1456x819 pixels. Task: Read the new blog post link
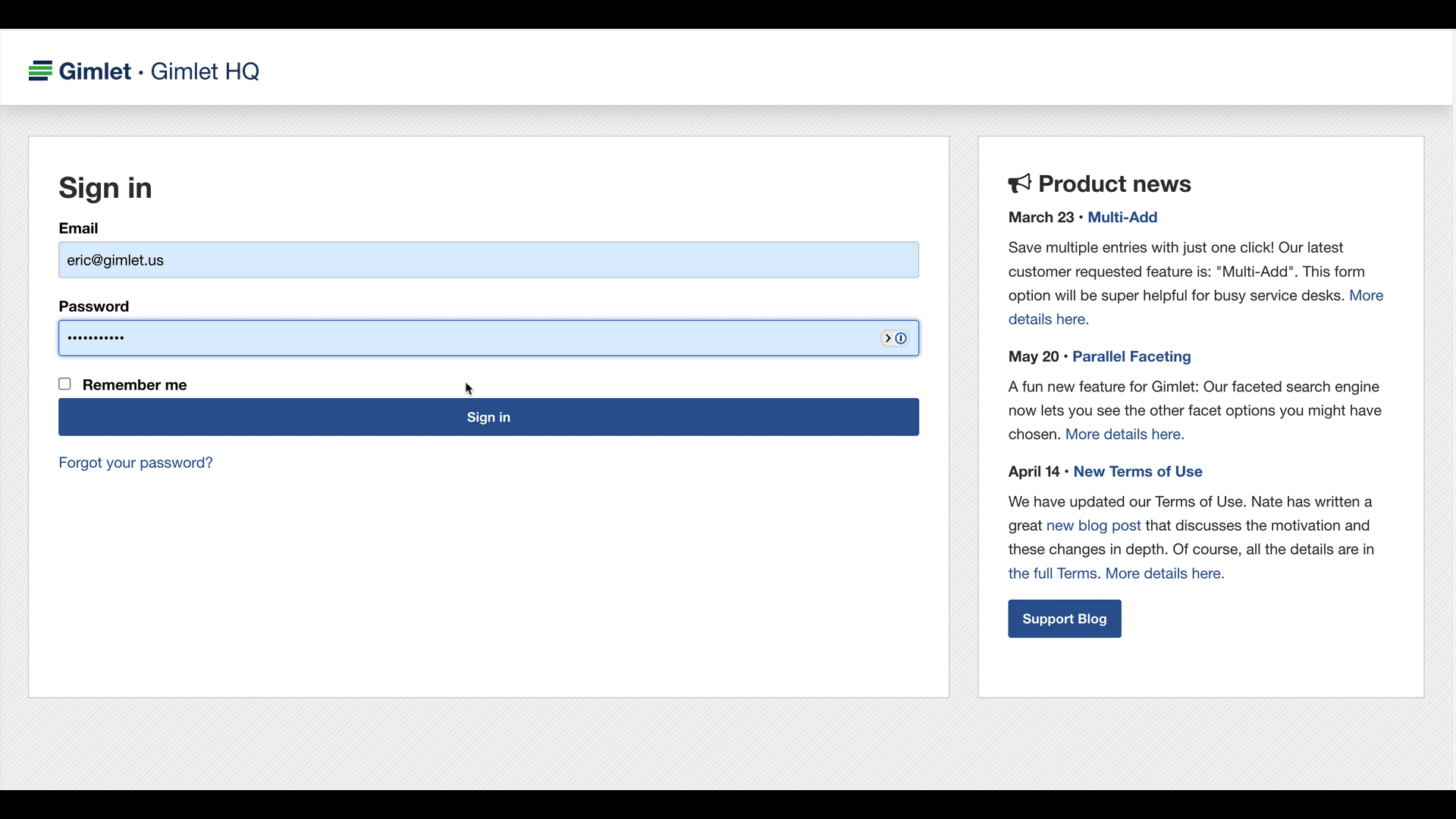[1094, 526]
